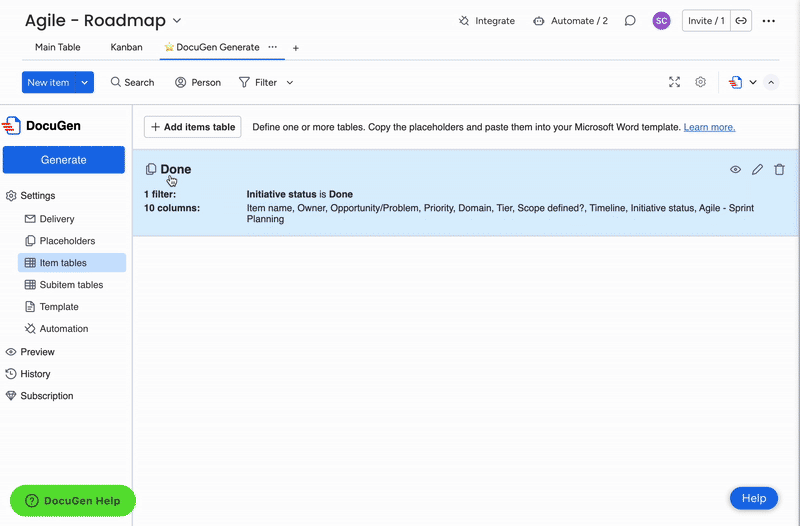
Task: Open Placeholders settings
Action: pyautogui.click(x=60, y=241)
